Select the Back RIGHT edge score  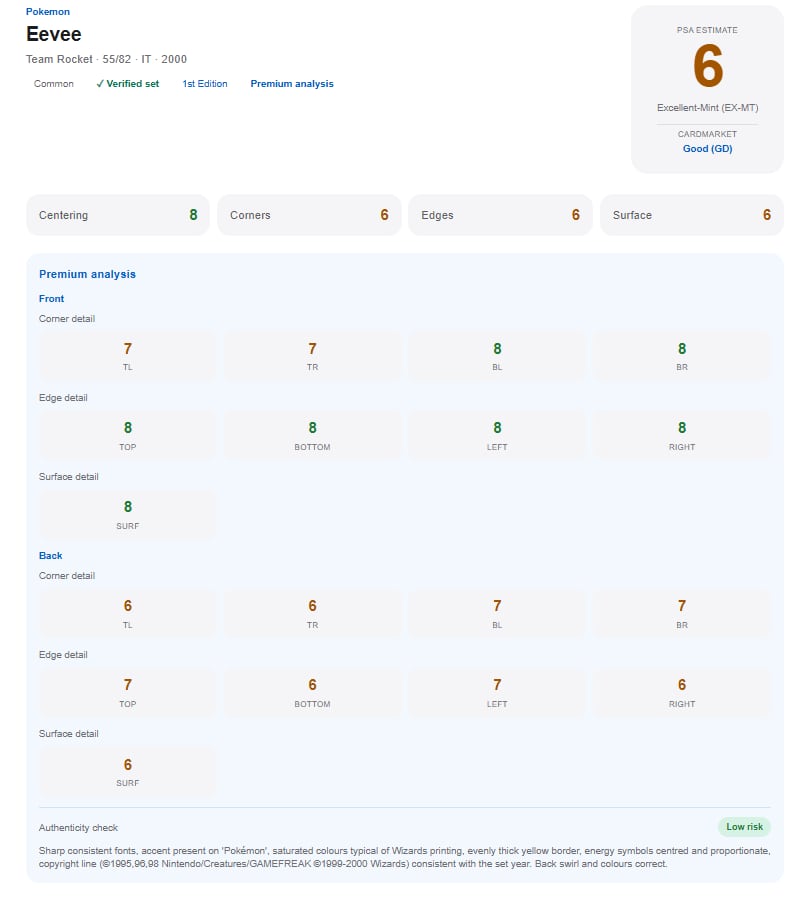pos(682,692)
